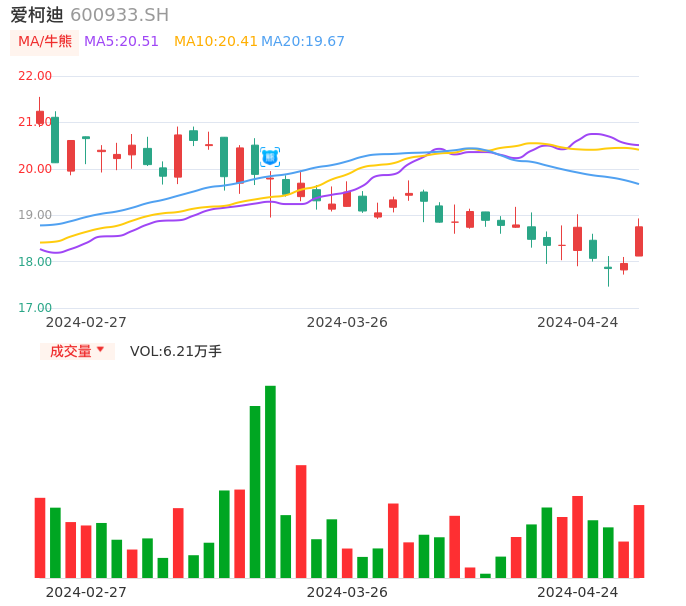Click the blue bear marker icon on chart
This screenshot has width=686, height=606.
point(269,157)
